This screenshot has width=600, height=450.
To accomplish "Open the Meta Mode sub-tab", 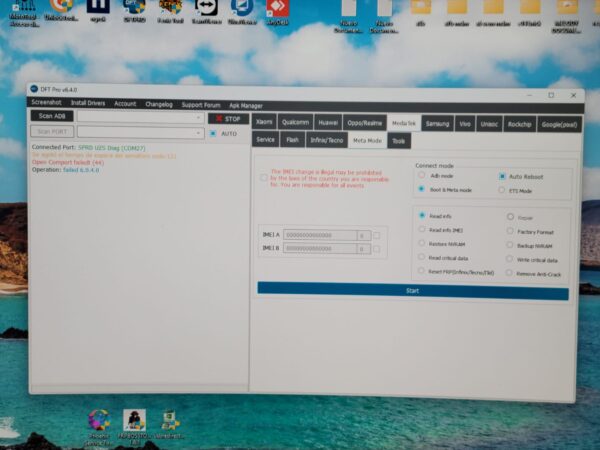I will pyautogui.click(x=367, y=140).
